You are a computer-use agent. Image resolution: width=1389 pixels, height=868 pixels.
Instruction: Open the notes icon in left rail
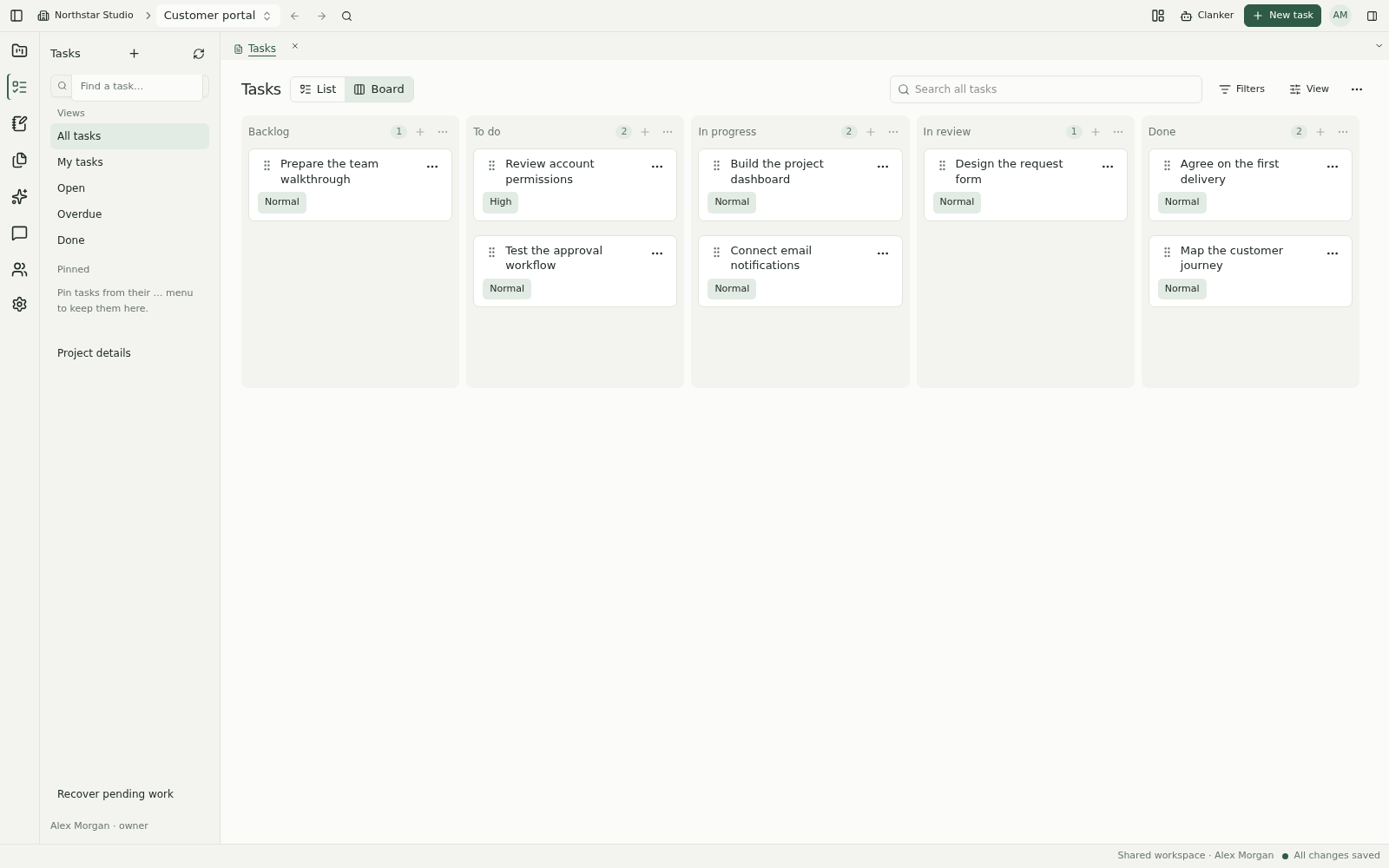tap(19, 123)
